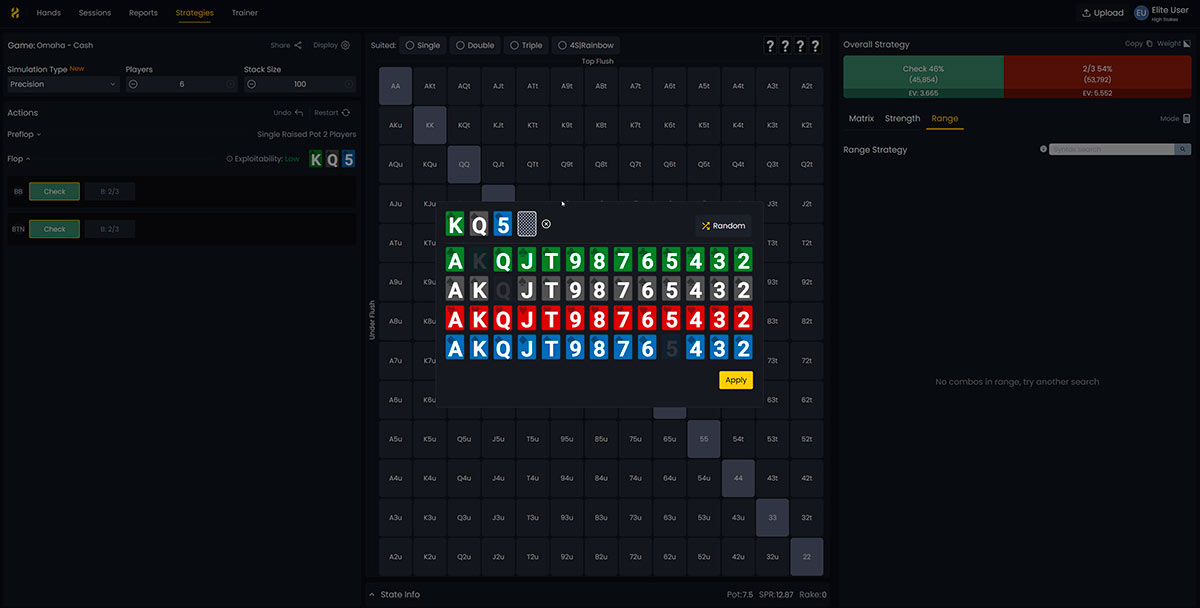The height and width of the screenshot is (608, 1200).
Task: Click the Share icon next to Game header
Action: point(298,45)
